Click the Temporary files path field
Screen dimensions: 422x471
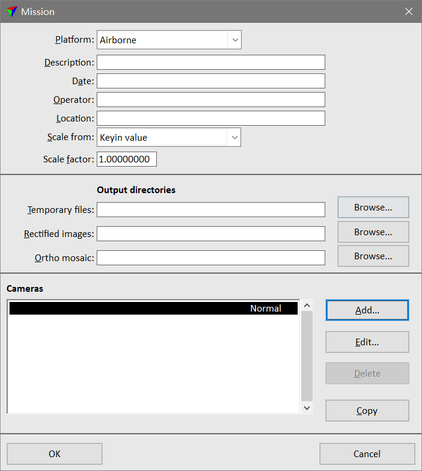211,210
